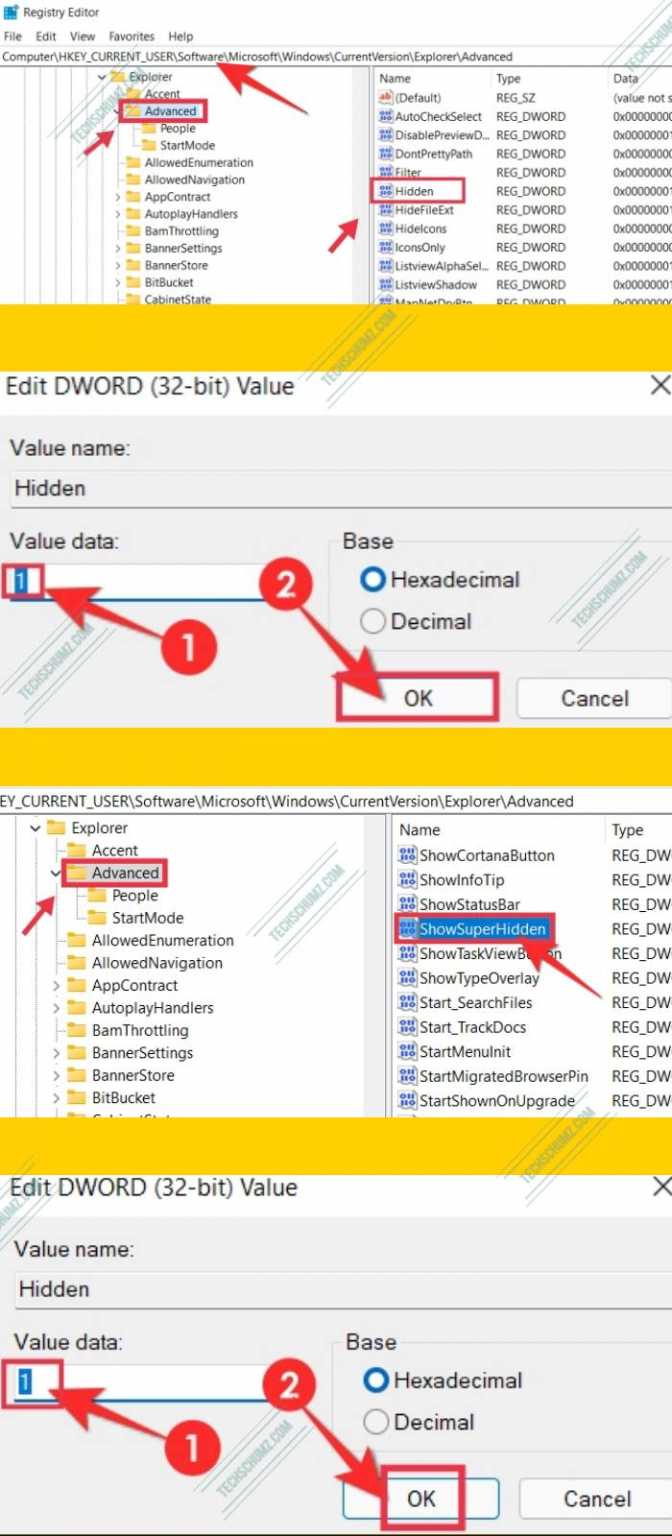Screen dimensions: 672x1536
Task: Choose Decimal base in the upper DWORD dialog
Action: 374,622
